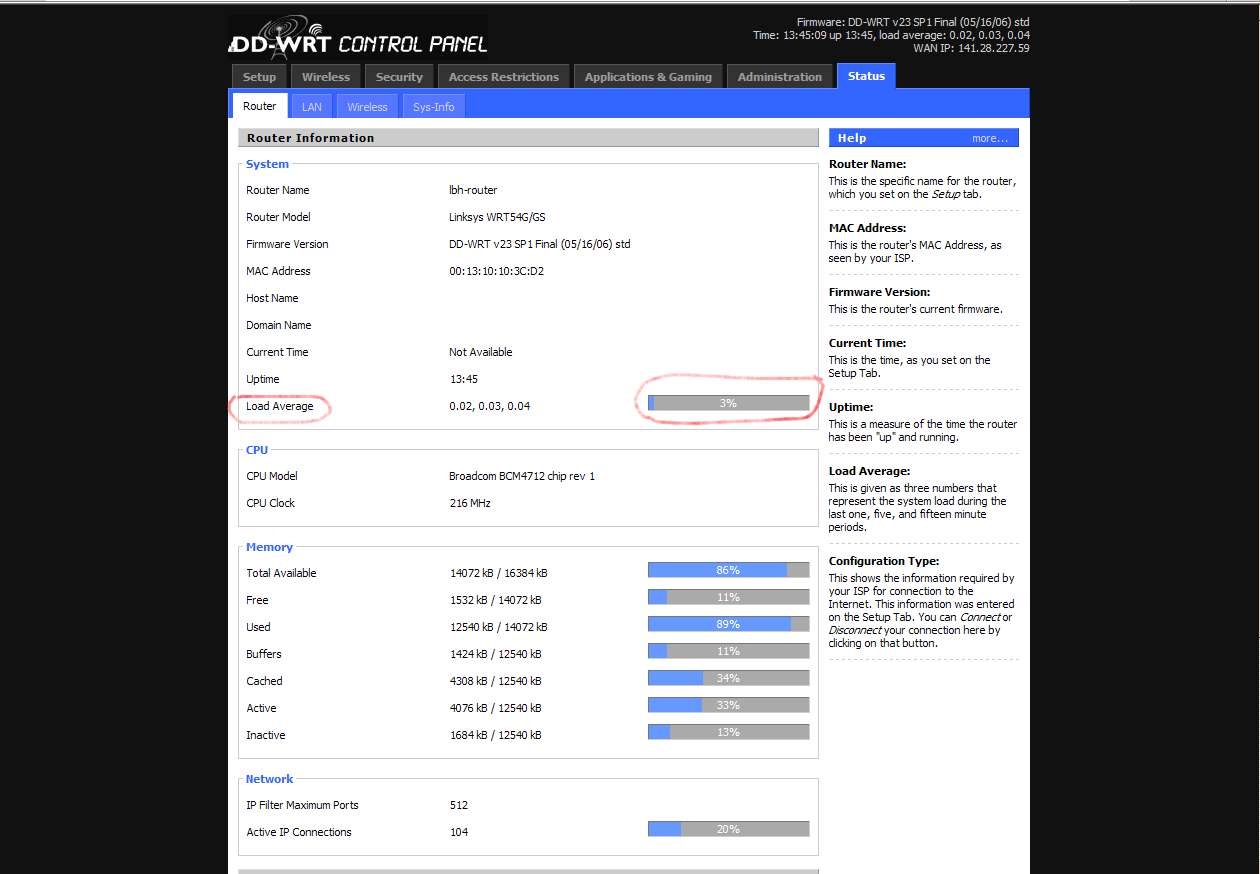1260x874 pixels.
Task: Switch to the Administration tab
Action: (780, 77)
